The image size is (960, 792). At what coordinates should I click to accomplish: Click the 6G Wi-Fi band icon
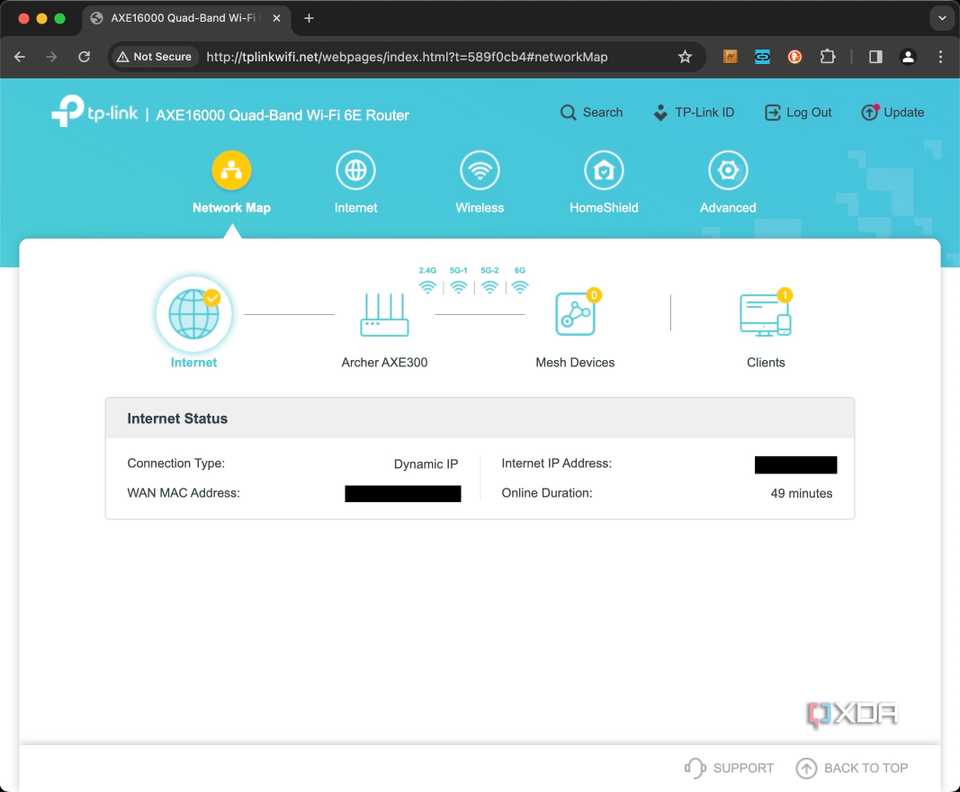coord(520,286)
